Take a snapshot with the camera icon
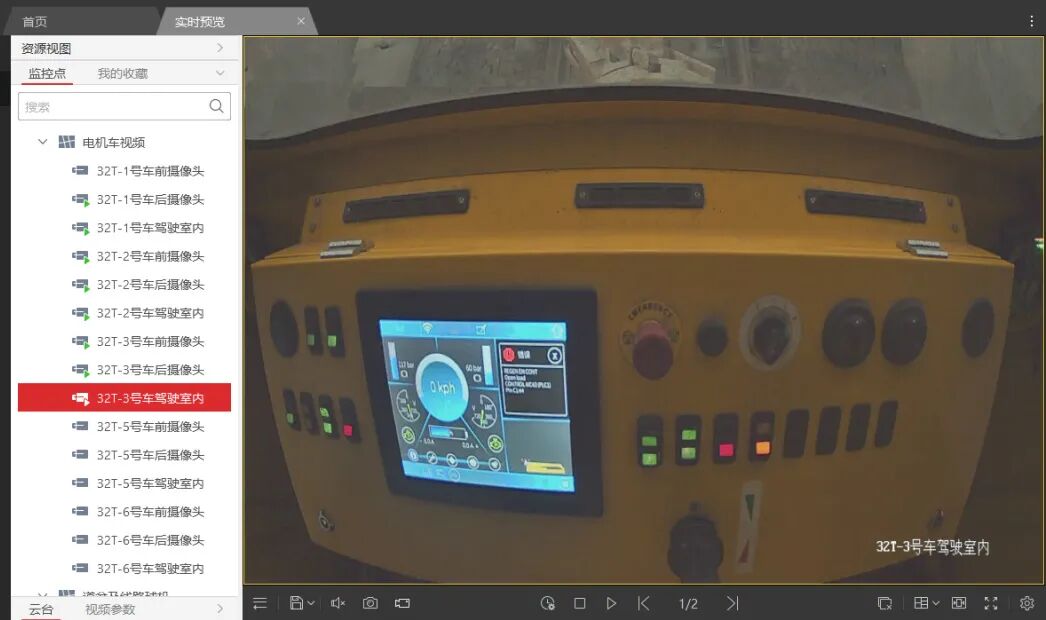Image resolution: width=1046 pixels, height=620 pixels. click(370, 603)
